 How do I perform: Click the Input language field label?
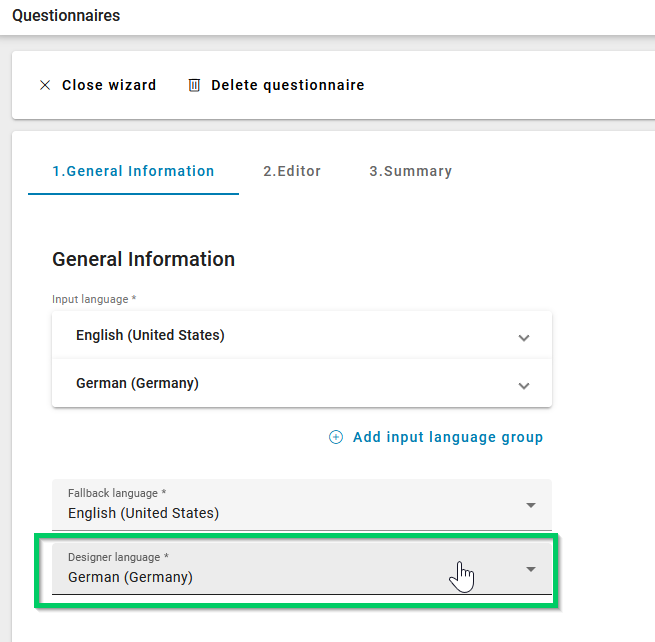point(93,299)
